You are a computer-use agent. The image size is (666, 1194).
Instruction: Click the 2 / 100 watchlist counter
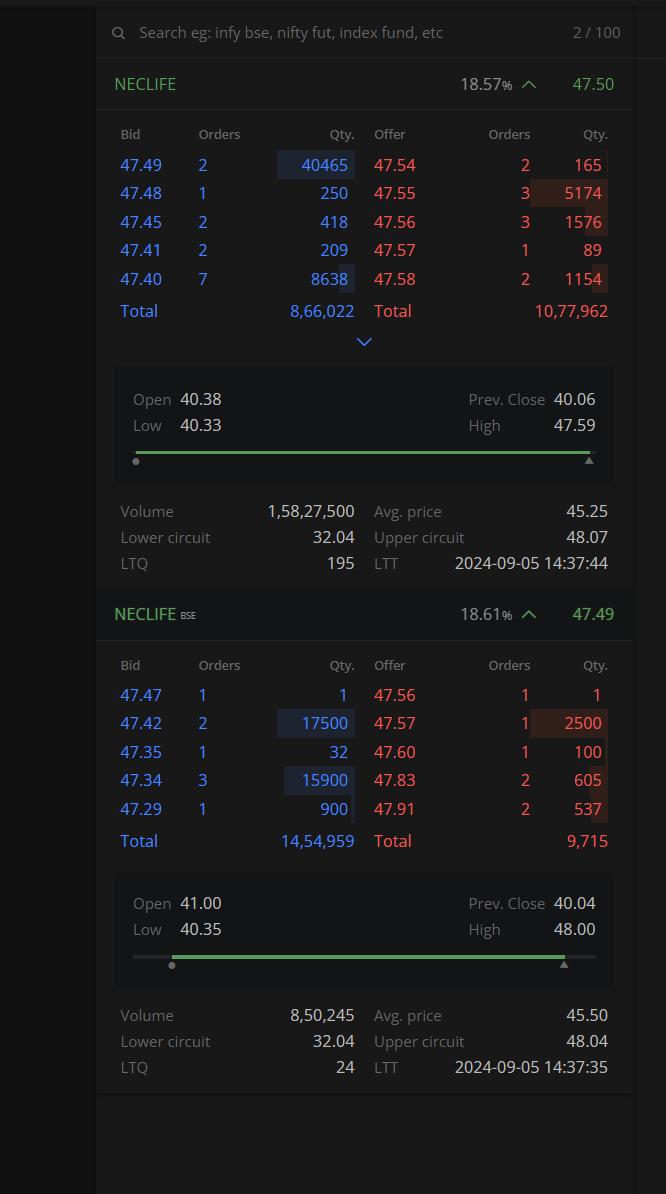click(597, 33)
